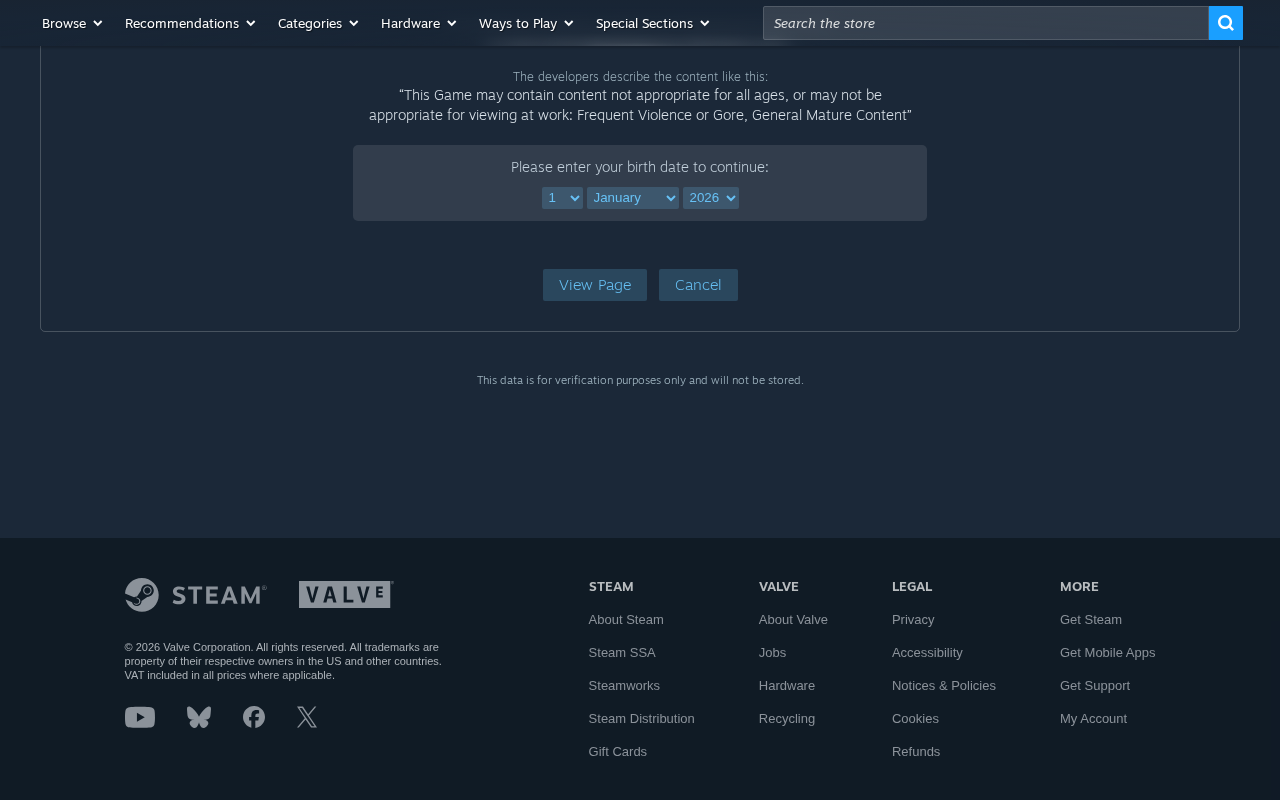Open the Cookies link

pos(915,719)
